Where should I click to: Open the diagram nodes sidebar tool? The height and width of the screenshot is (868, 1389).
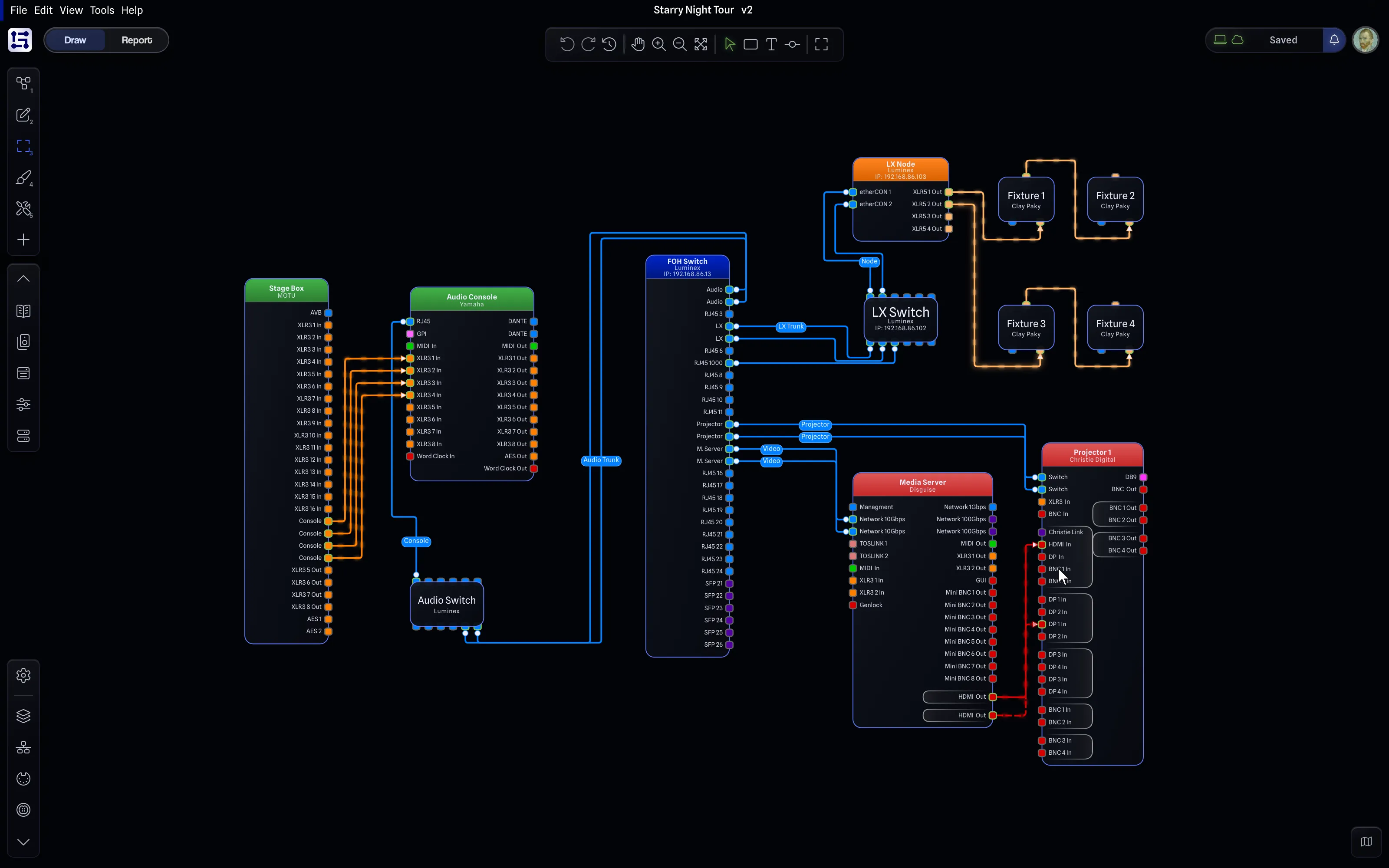(x=23, y=84)
